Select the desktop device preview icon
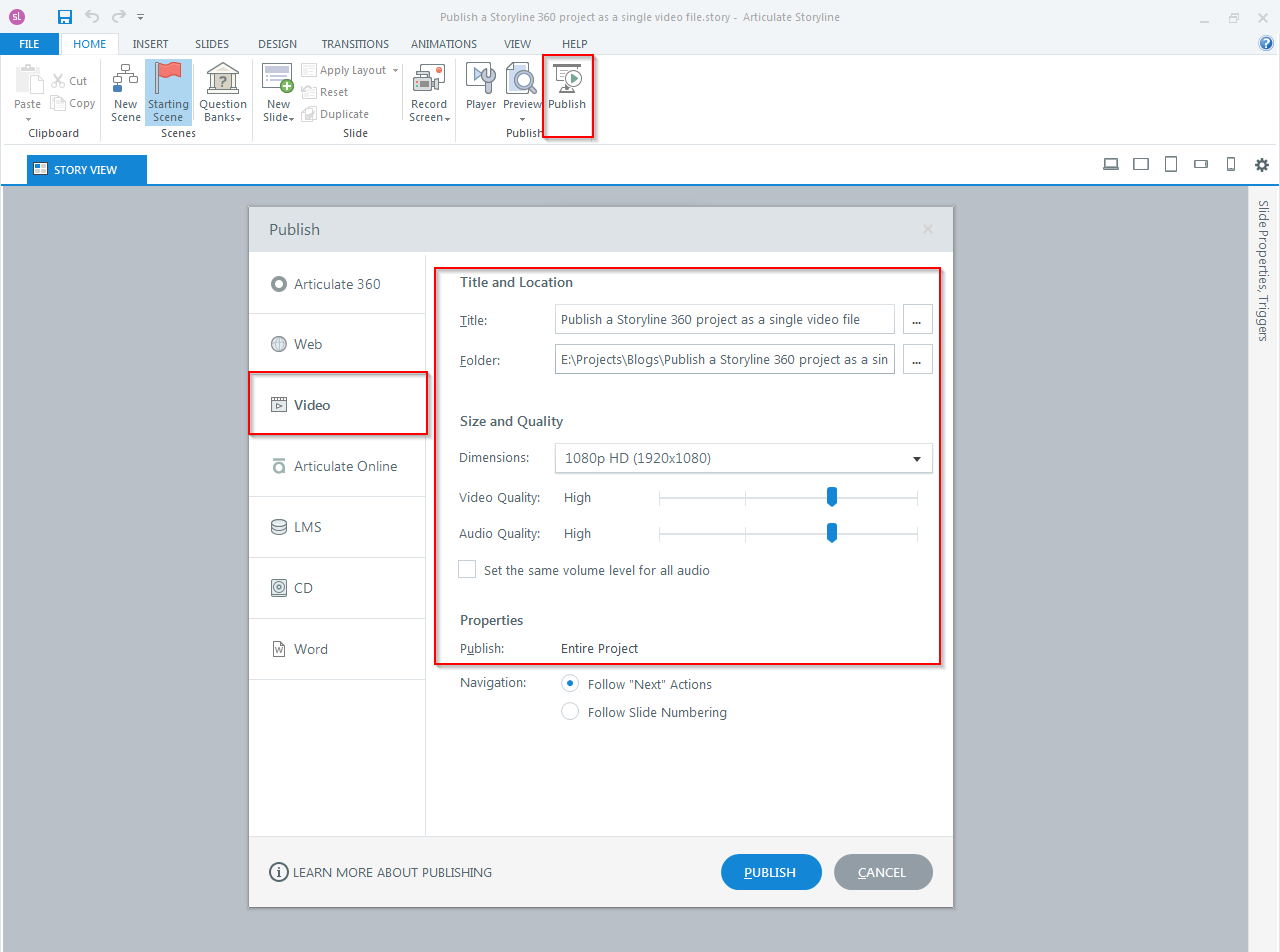Screen dimensions: 1280x952 (1111, 165)
